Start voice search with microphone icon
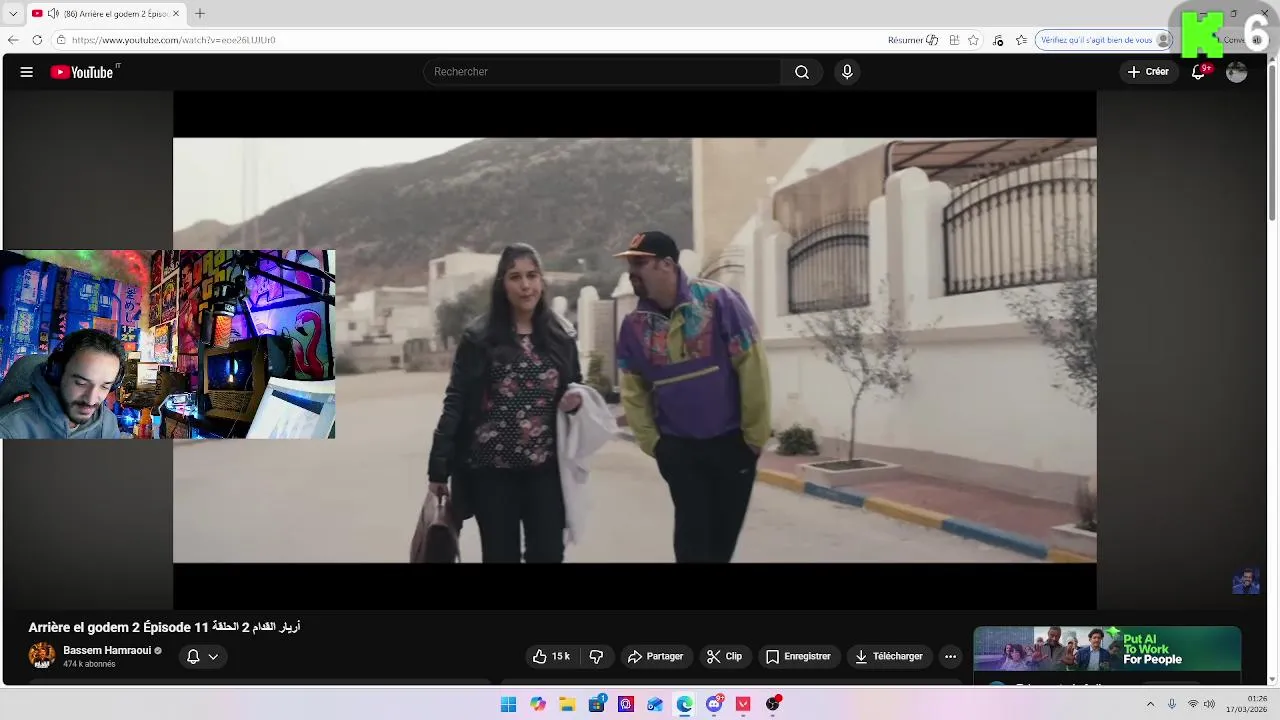The height and width of the screenshot is (720, 1280). [847, 72]
